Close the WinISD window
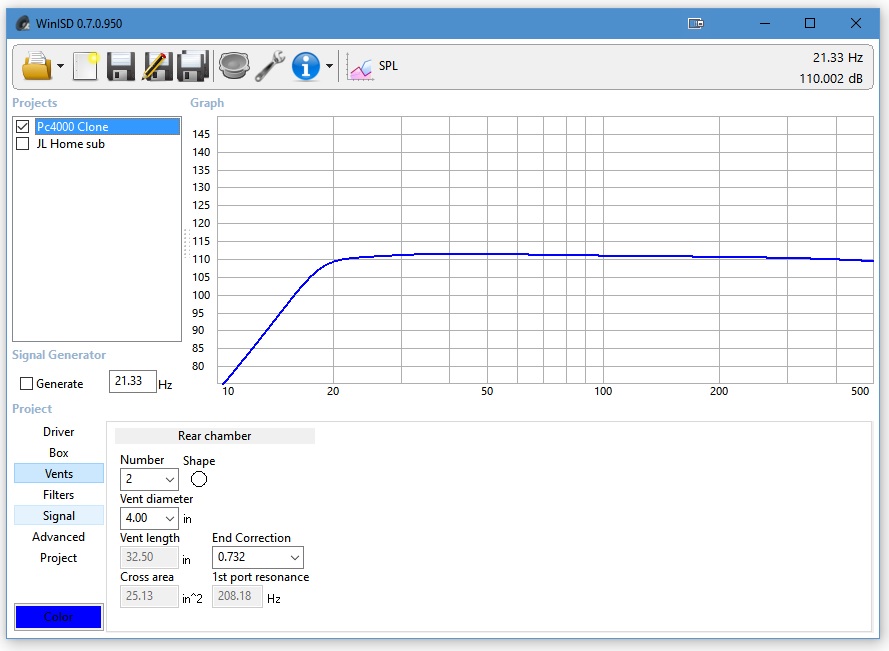The height and width of the screenshot is (651, 889). 856,23
